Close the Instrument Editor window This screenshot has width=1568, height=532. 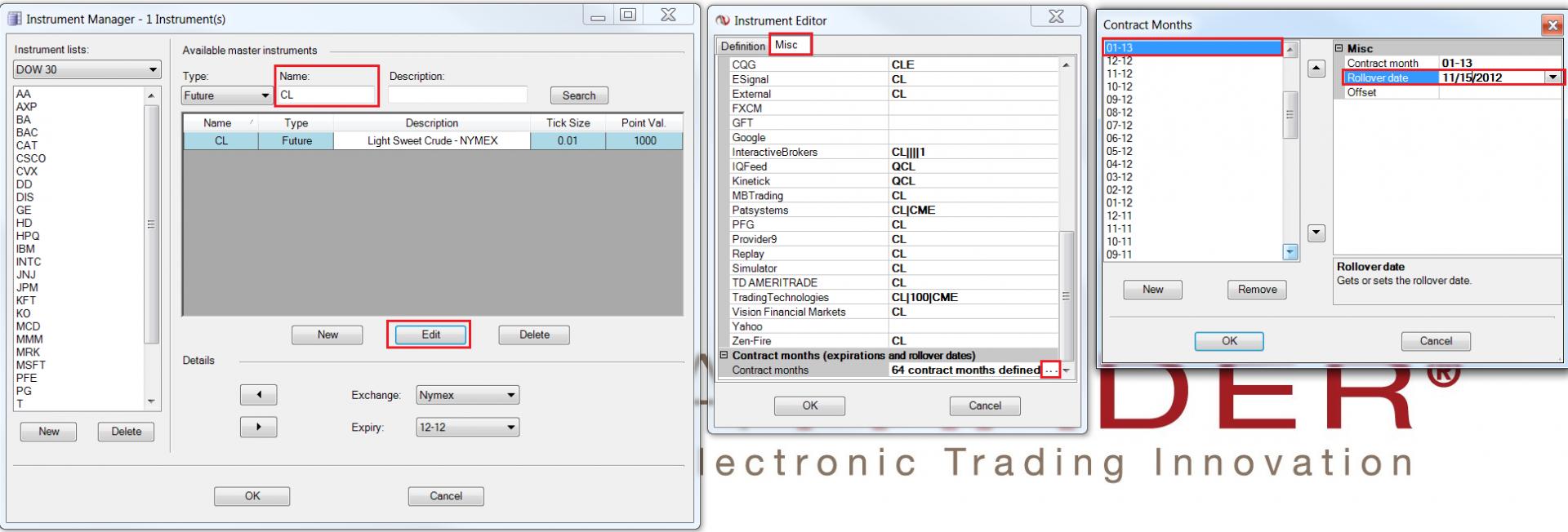(1056, 16)
